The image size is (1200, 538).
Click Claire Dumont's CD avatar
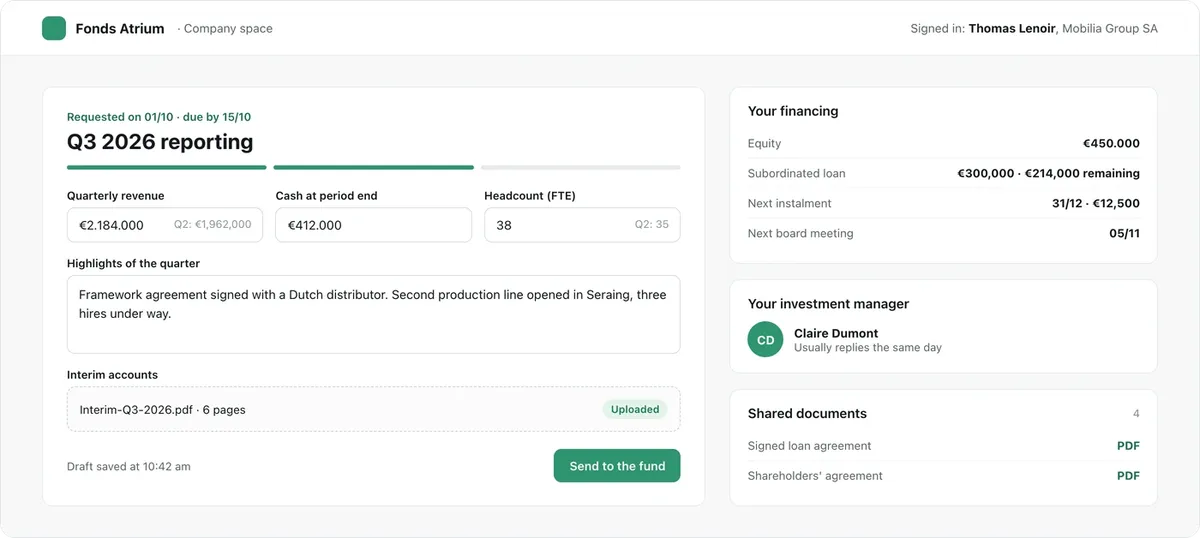(x=765, y=340)
